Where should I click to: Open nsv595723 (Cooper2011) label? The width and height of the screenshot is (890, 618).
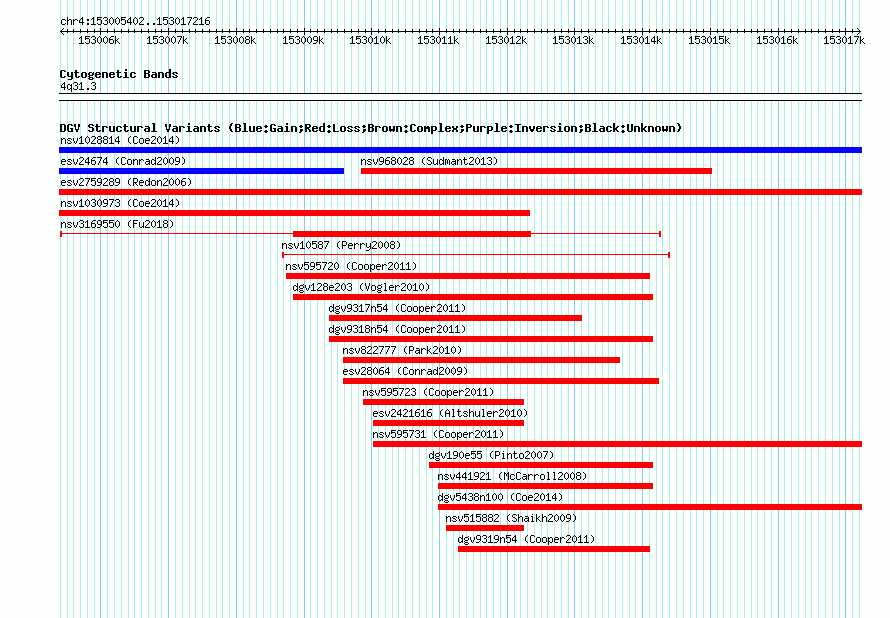[428, 392]
